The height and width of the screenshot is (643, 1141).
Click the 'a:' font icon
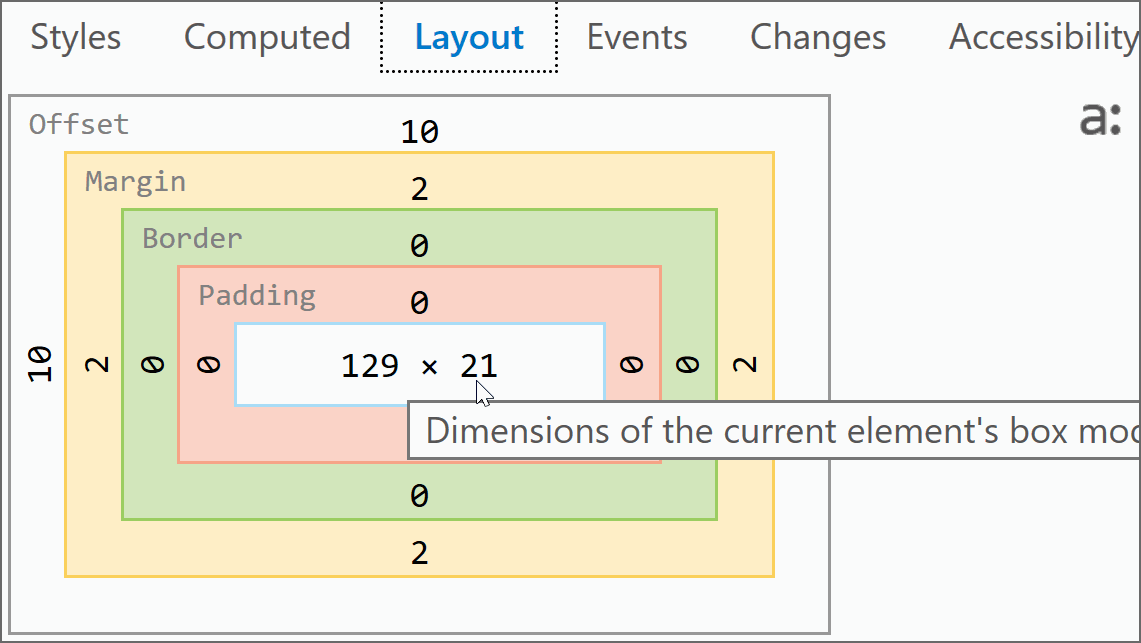1100,119
